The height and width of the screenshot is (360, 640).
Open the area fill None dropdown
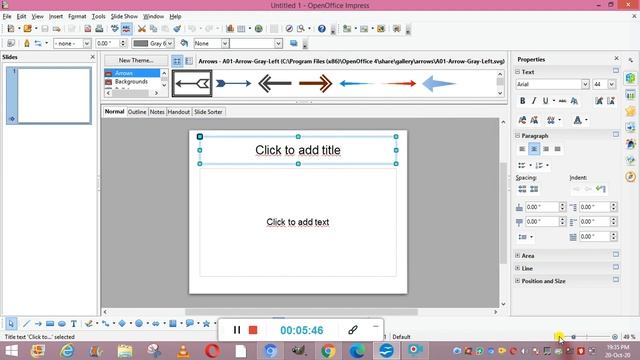(x=224, y=43)
